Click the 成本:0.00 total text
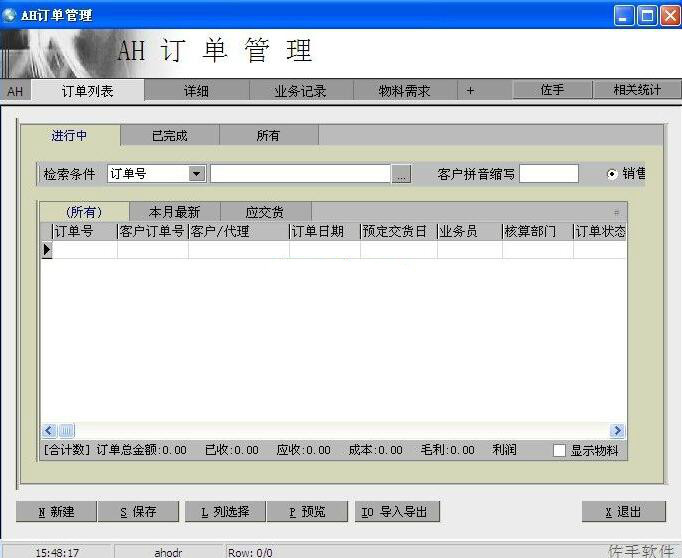 coord(375,450)
